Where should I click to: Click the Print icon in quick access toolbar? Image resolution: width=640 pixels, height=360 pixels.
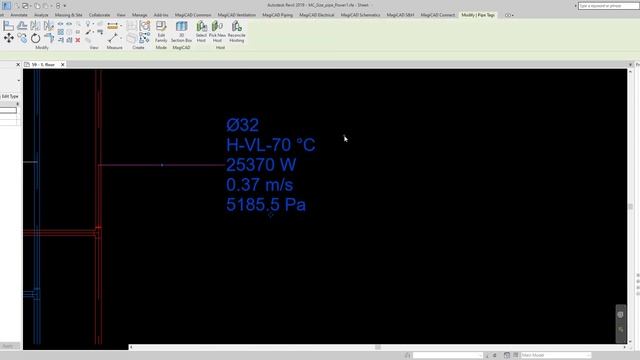58,6
